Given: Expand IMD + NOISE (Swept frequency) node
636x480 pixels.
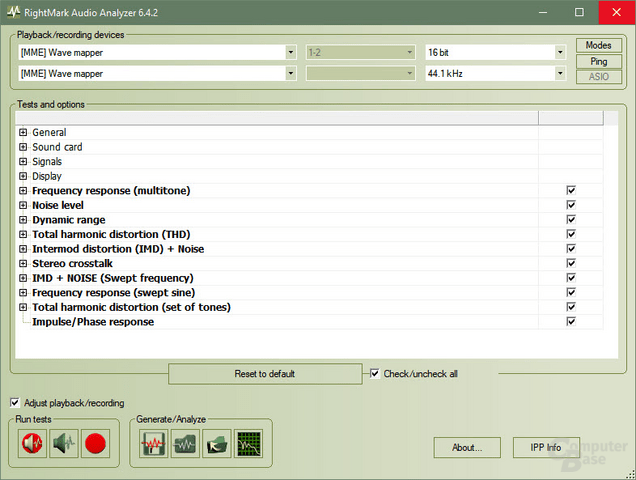Looking at the screenshot, I should (x=23, y=278).
